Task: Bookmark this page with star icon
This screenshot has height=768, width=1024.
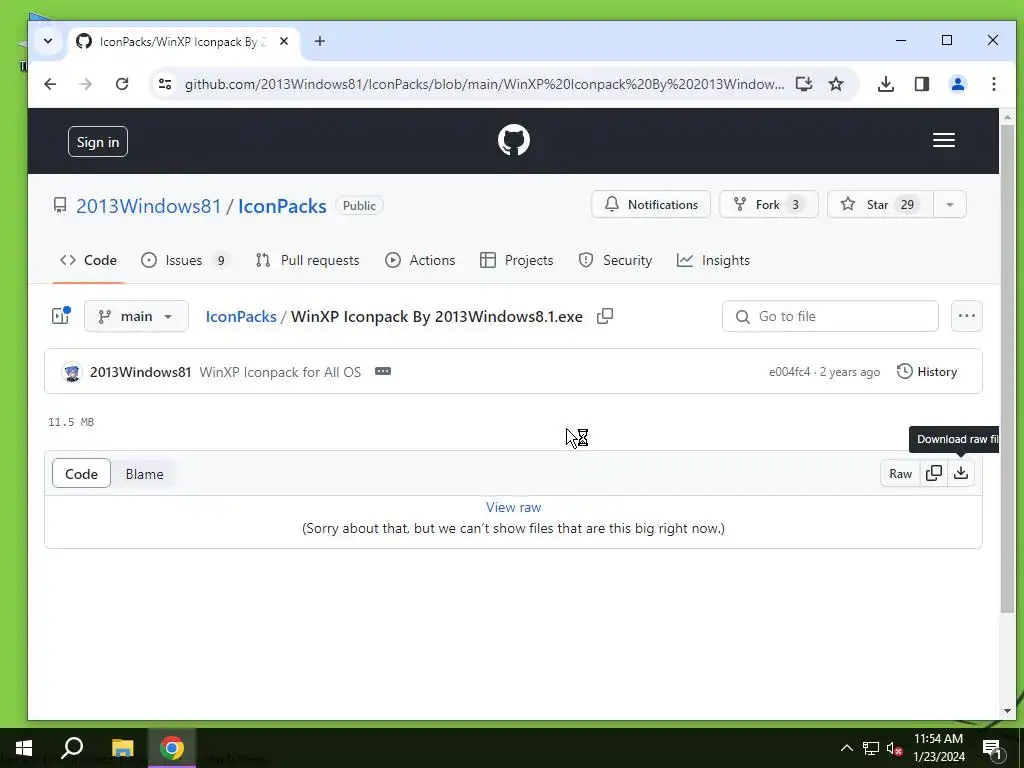Action: point(836,84)
